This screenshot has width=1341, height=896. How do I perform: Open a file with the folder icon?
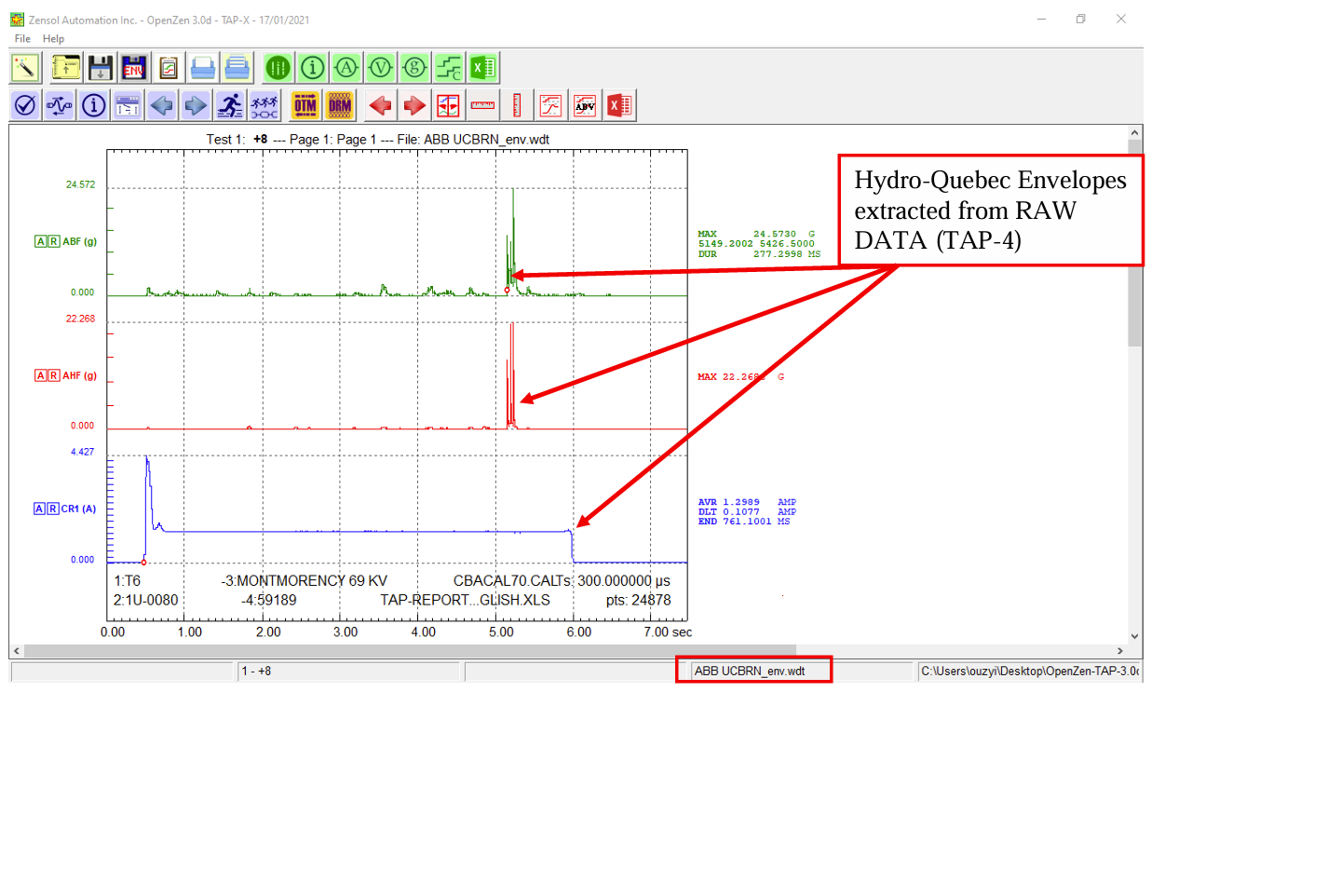click(x=66, y=68)
